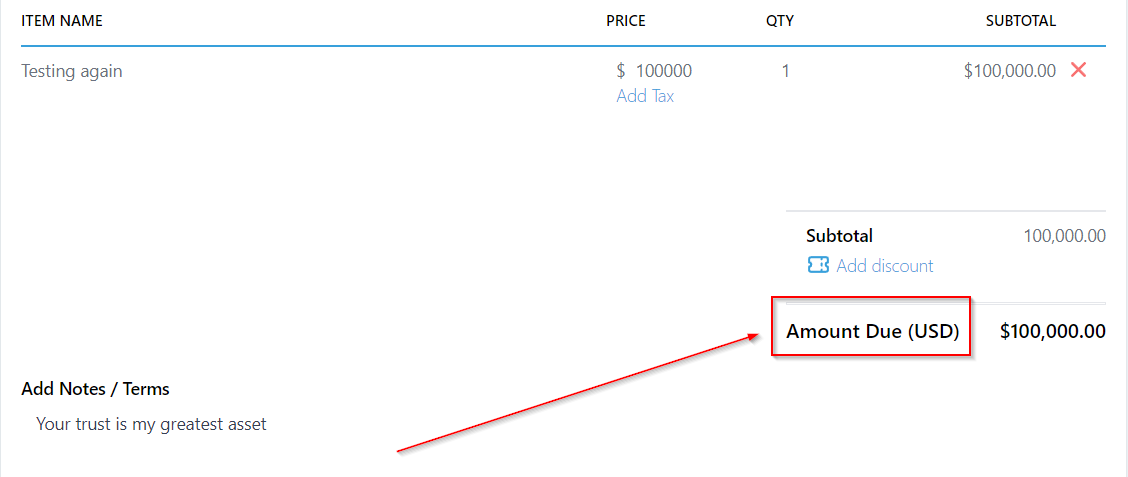Click the PRICE column header

[x=626, y=20]
